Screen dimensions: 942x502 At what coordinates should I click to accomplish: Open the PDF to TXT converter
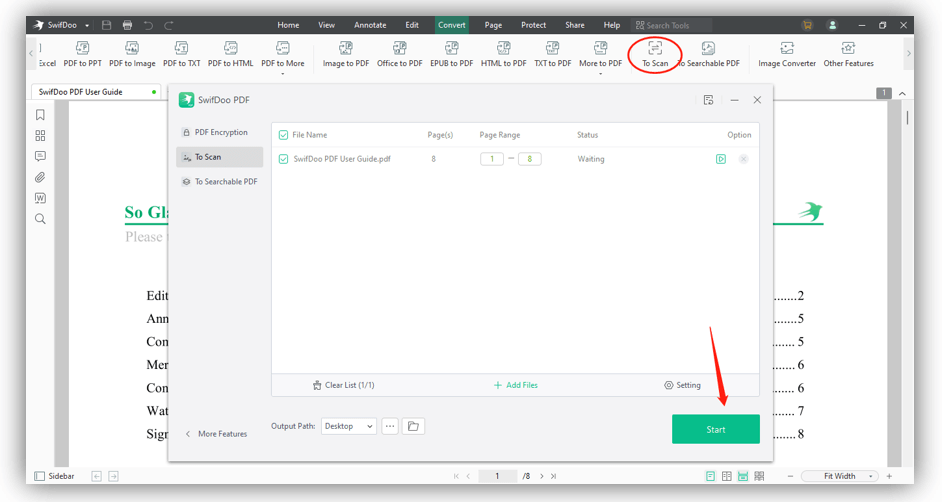pos(181,54)
